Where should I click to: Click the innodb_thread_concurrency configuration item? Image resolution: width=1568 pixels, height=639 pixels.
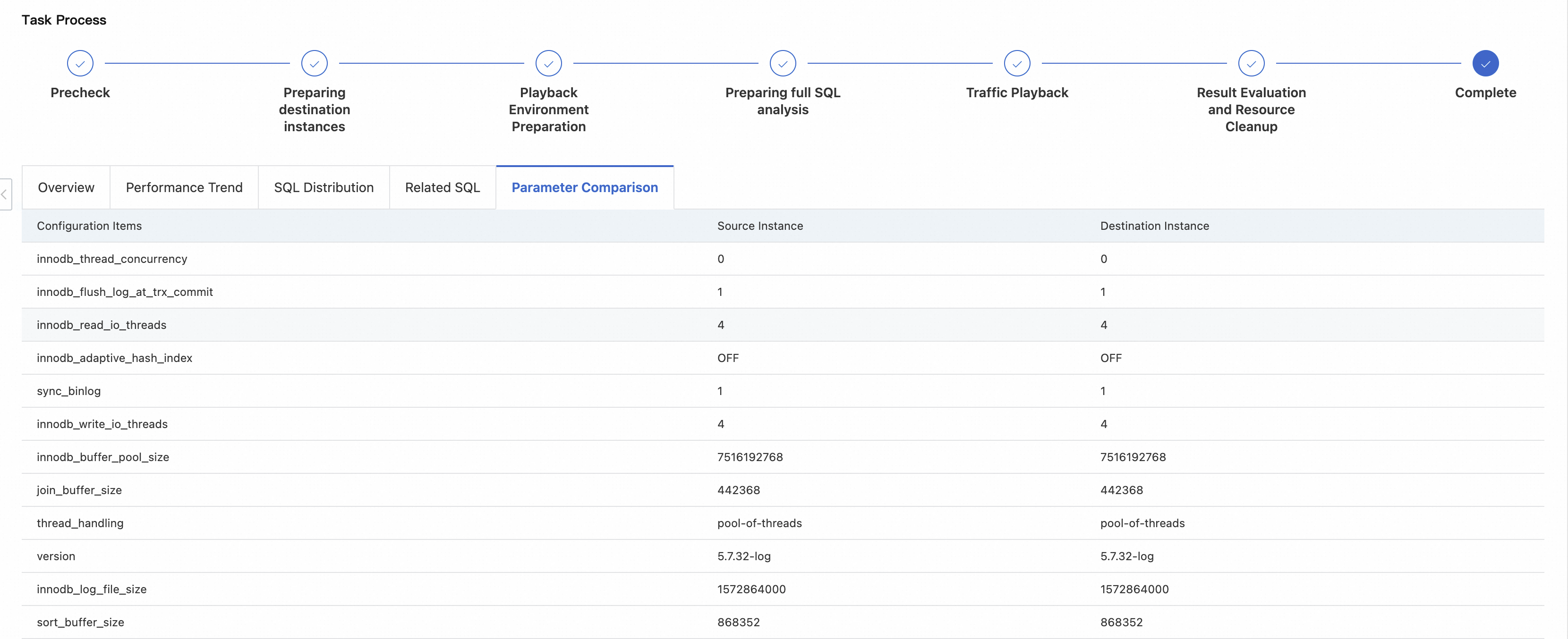(112, 259)
